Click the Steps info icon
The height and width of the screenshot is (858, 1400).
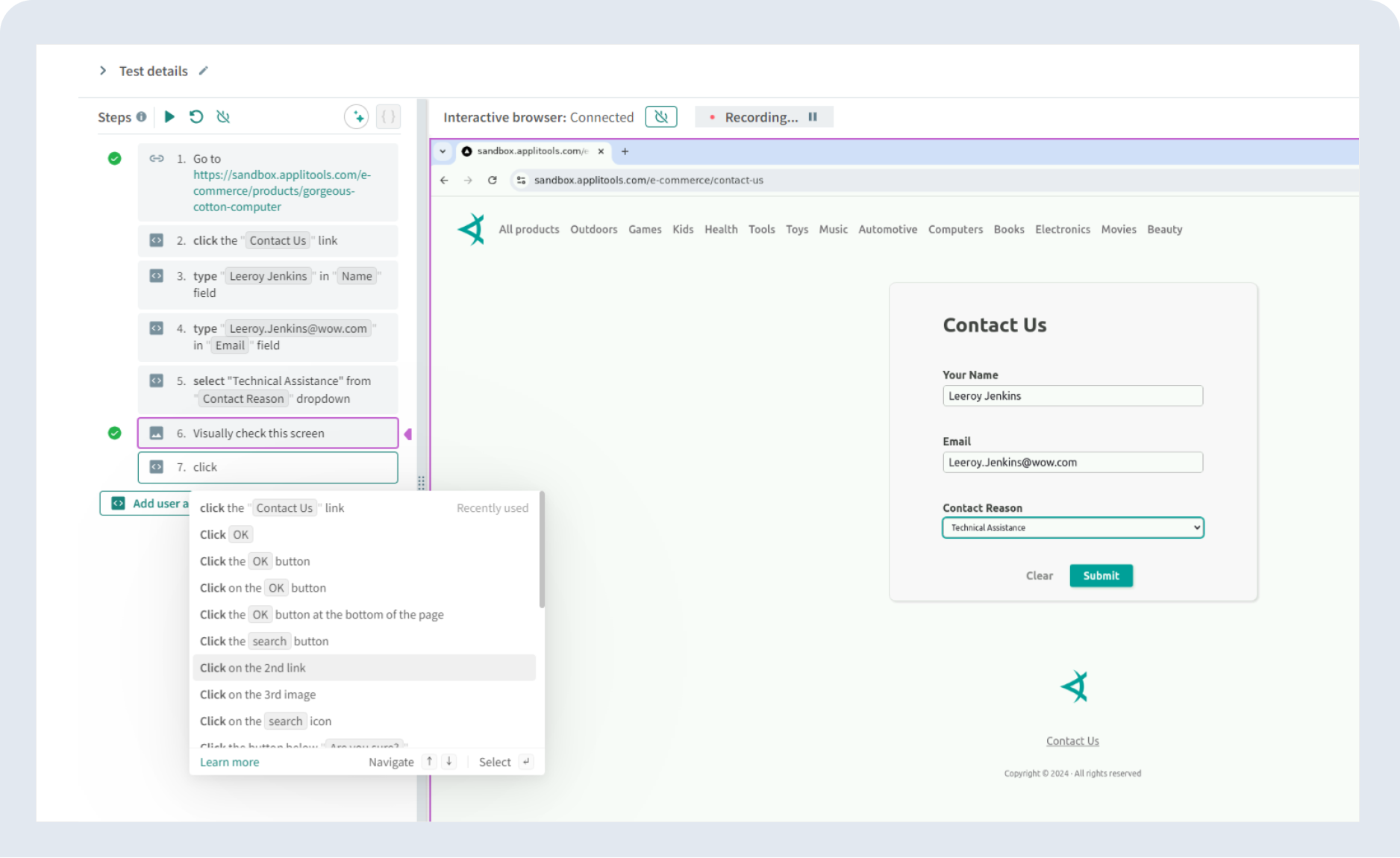(141, 117)
